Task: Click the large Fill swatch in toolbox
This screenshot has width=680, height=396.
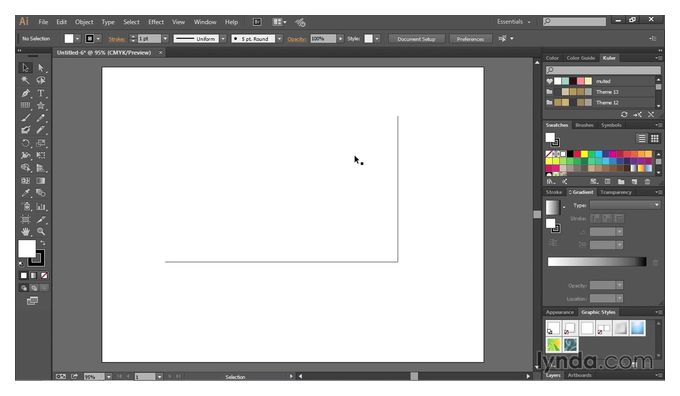Action: click(x=27, y=249)
